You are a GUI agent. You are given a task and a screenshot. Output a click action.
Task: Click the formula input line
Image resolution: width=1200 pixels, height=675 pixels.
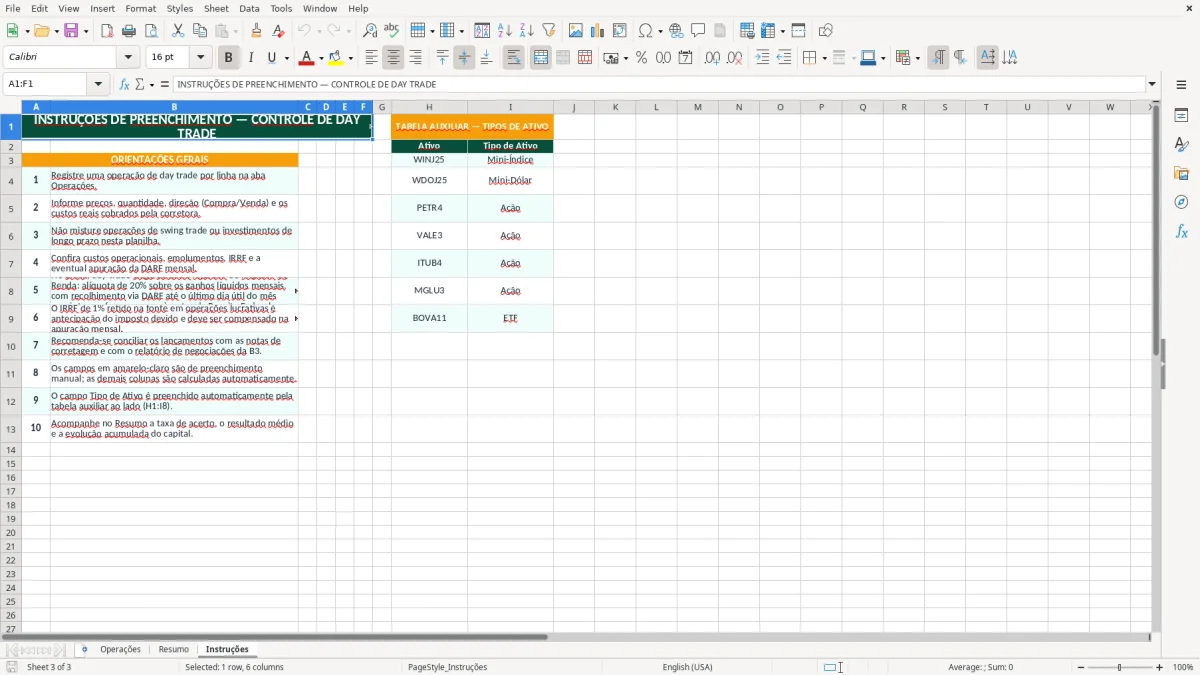(659, 84)
